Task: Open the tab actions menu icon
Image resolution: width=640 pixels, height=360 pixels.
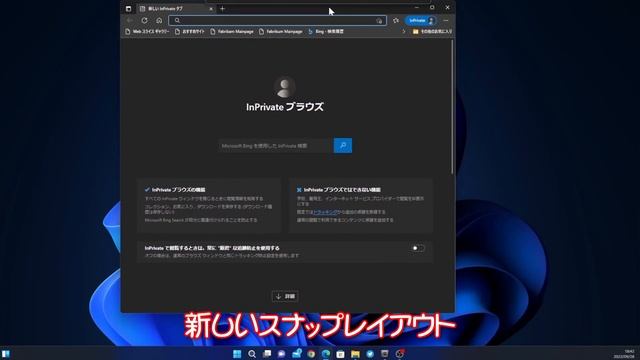Action: click(x=129, y=8)
